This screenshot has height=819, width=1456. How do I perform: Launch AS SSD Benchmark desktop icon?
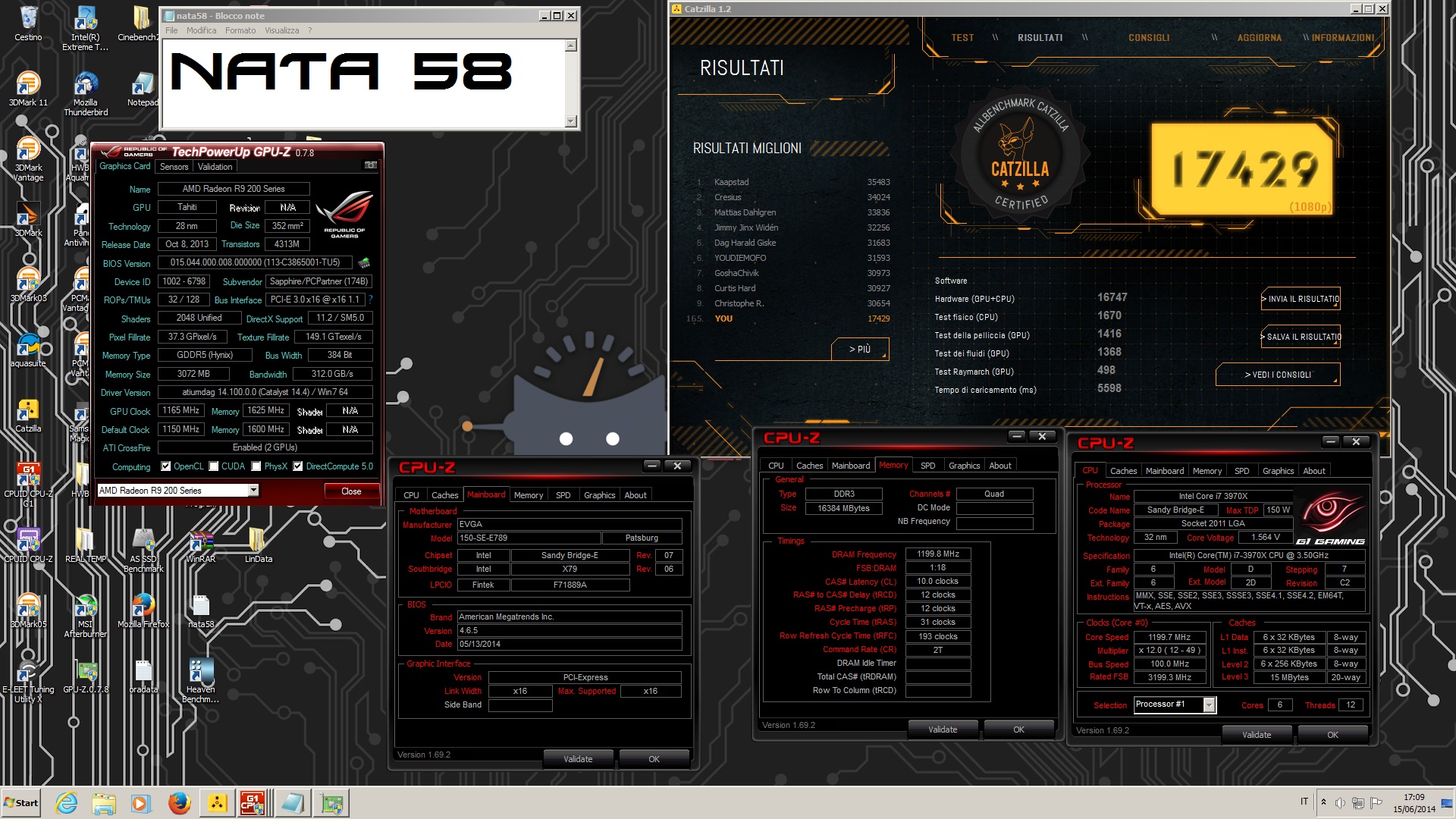click(143, 550)
